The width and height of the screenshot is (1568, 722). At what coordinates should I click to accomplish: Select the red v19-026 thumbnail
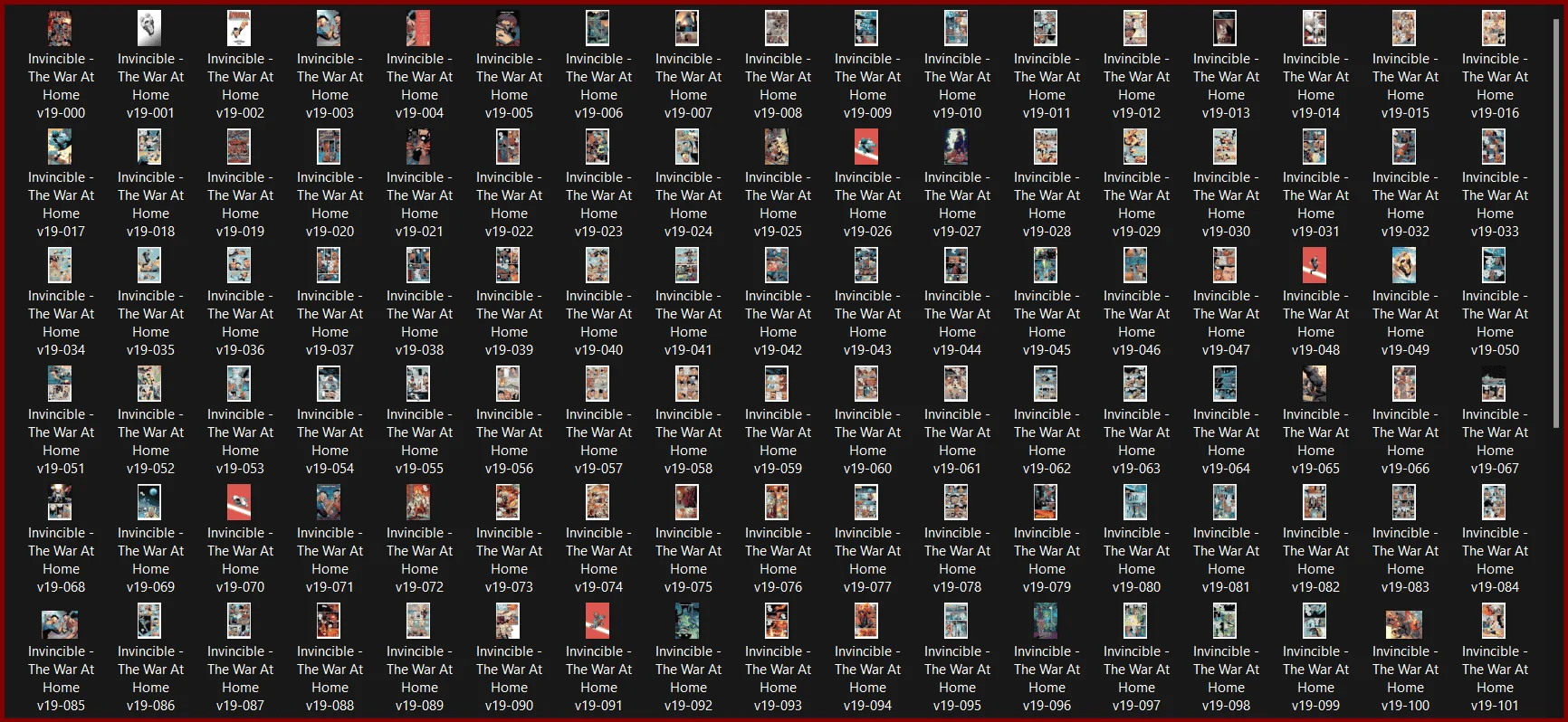click(x=867, y=147)
